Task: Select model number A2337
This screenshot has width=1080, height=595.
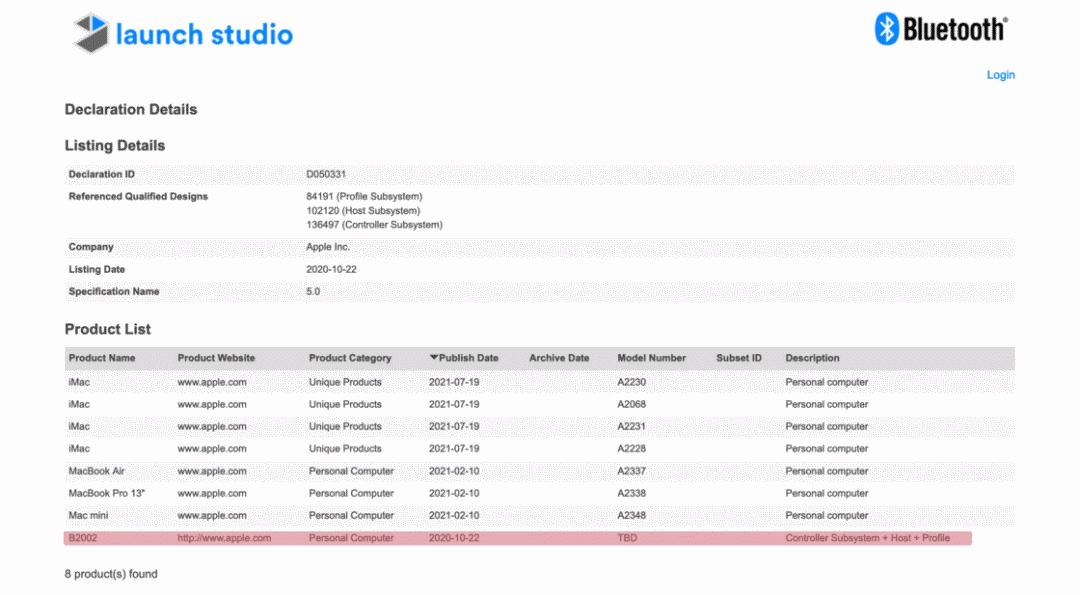Action: (x=632, y=471)
